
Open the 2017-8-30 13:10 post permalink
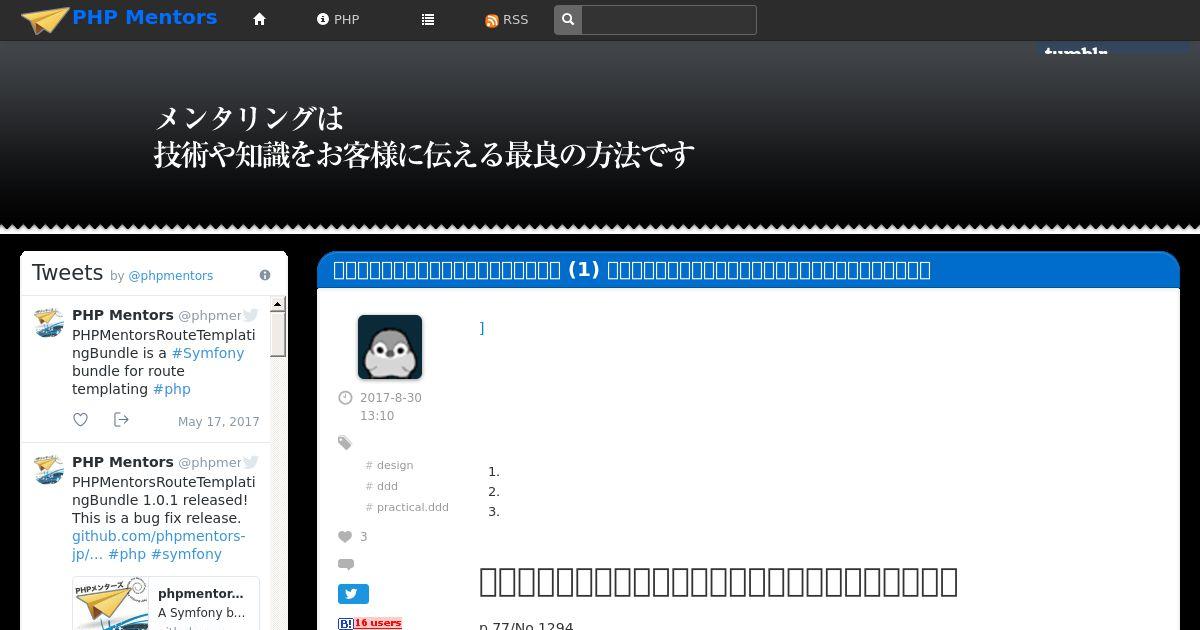click(391, 407)
